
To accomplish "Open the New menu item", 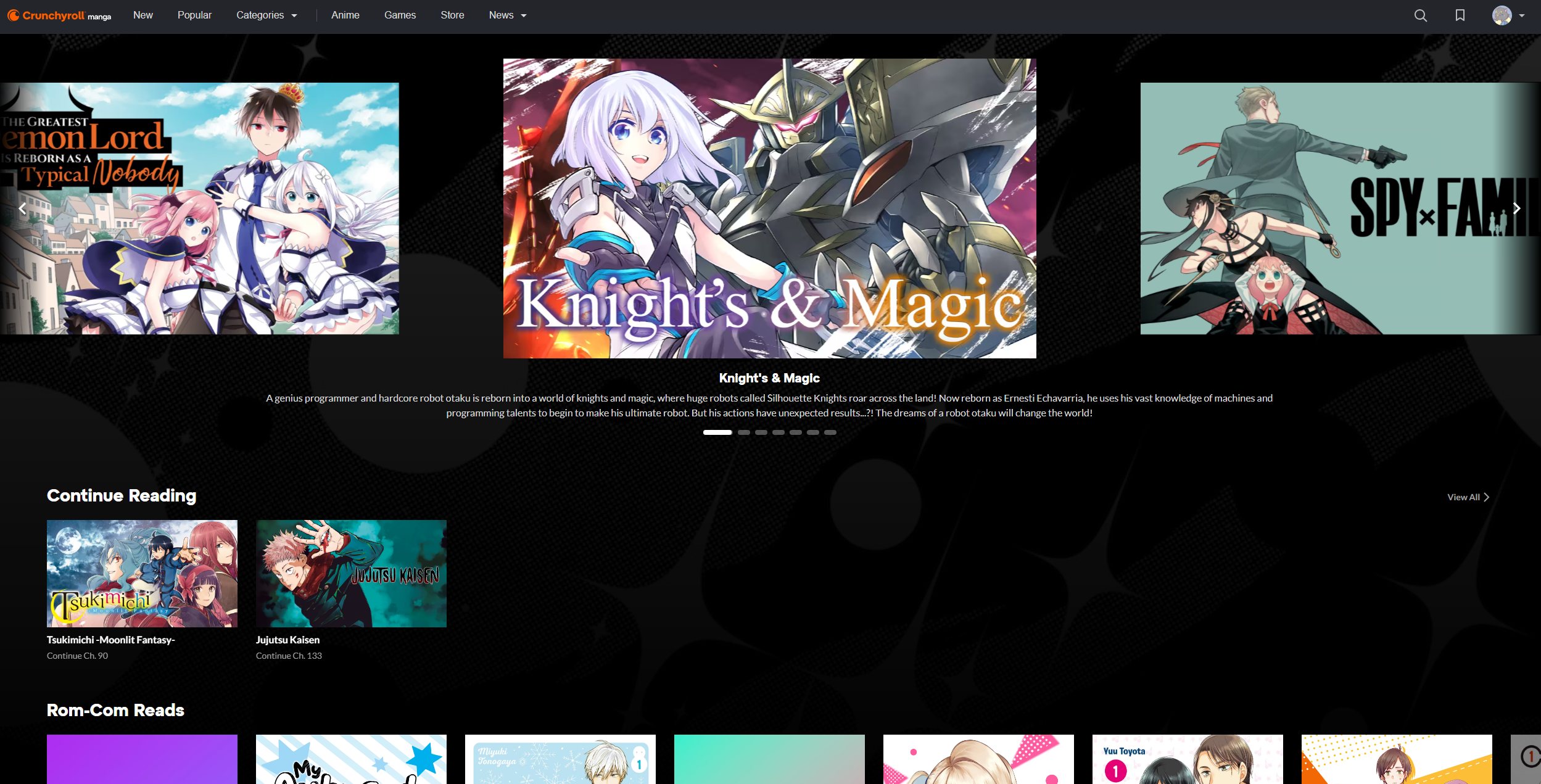I will point(143,15).
